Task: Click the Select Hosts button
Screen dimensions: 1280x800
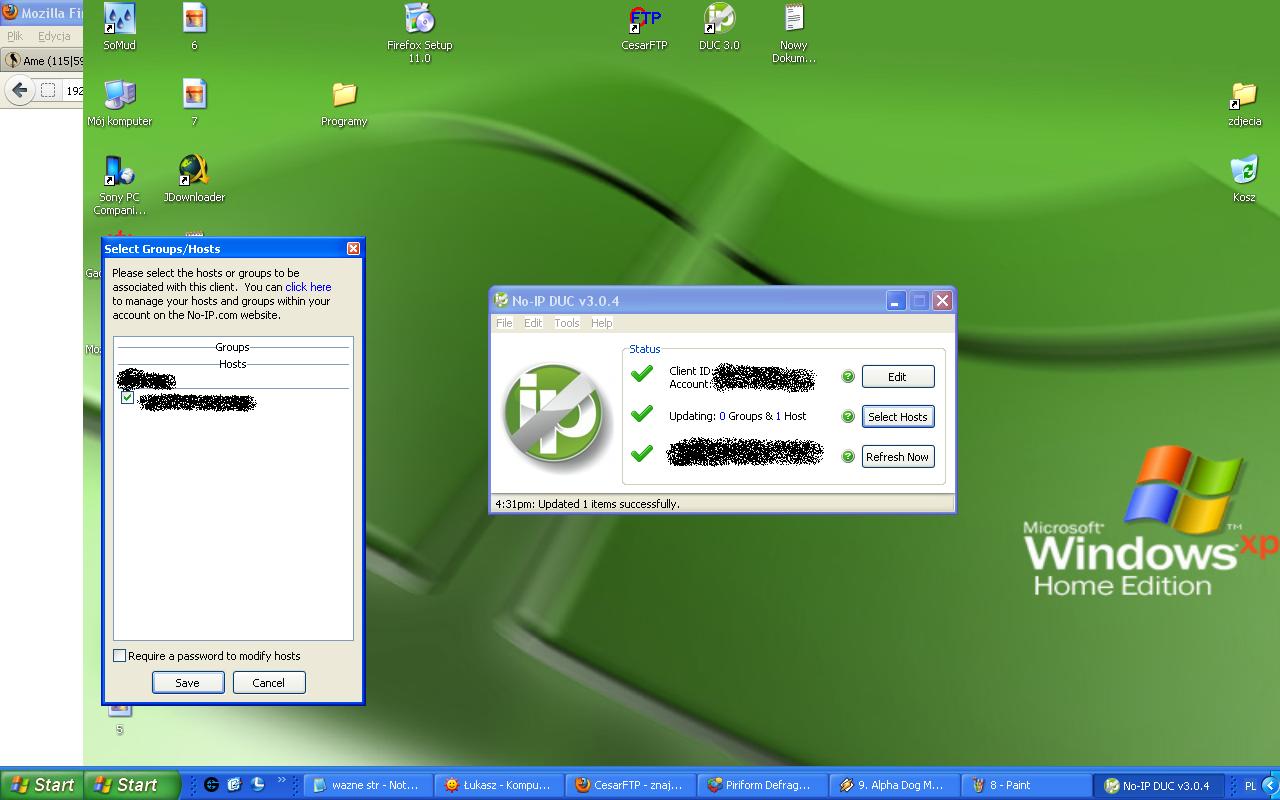Action: [898, 417]
